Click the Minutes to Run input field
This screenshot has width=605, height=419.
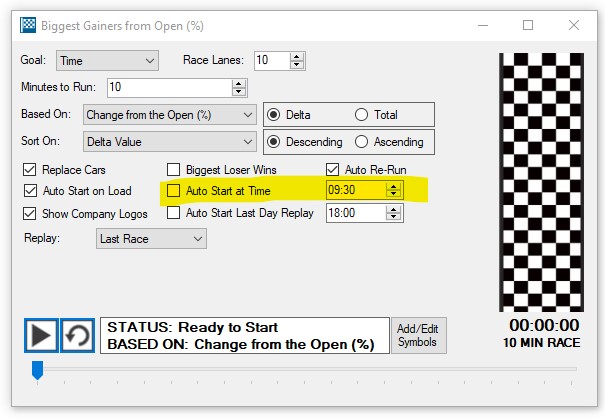pyautogui.click(x=168, y=88)
